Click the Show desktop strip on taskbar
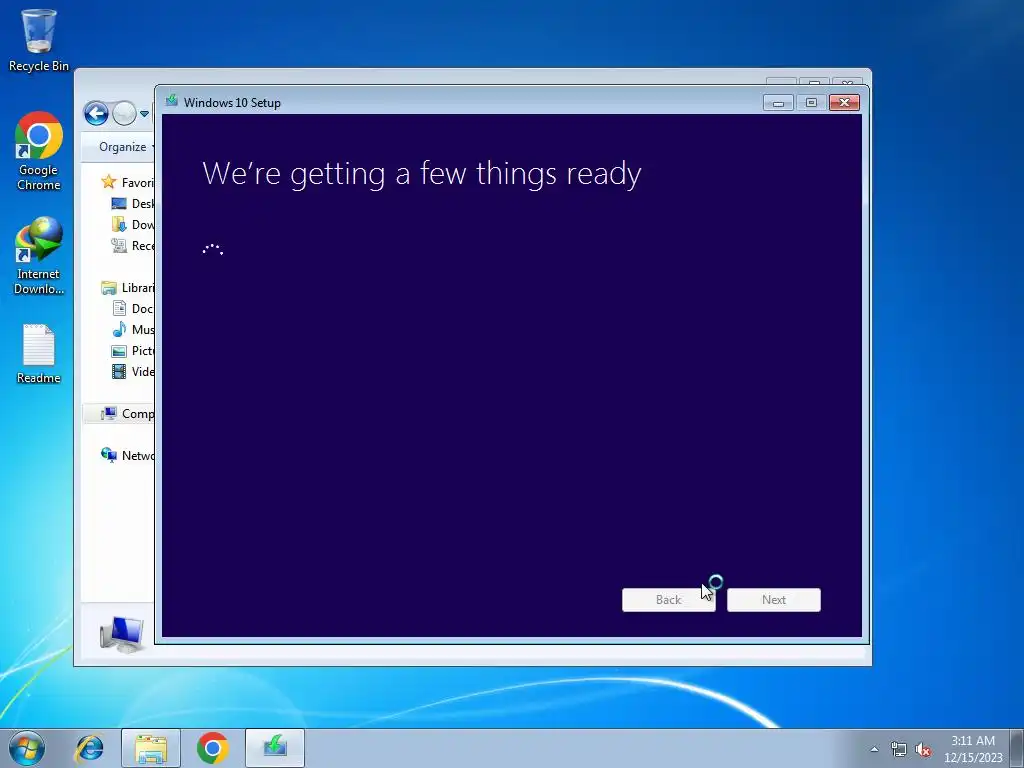 coord(1017,748)
